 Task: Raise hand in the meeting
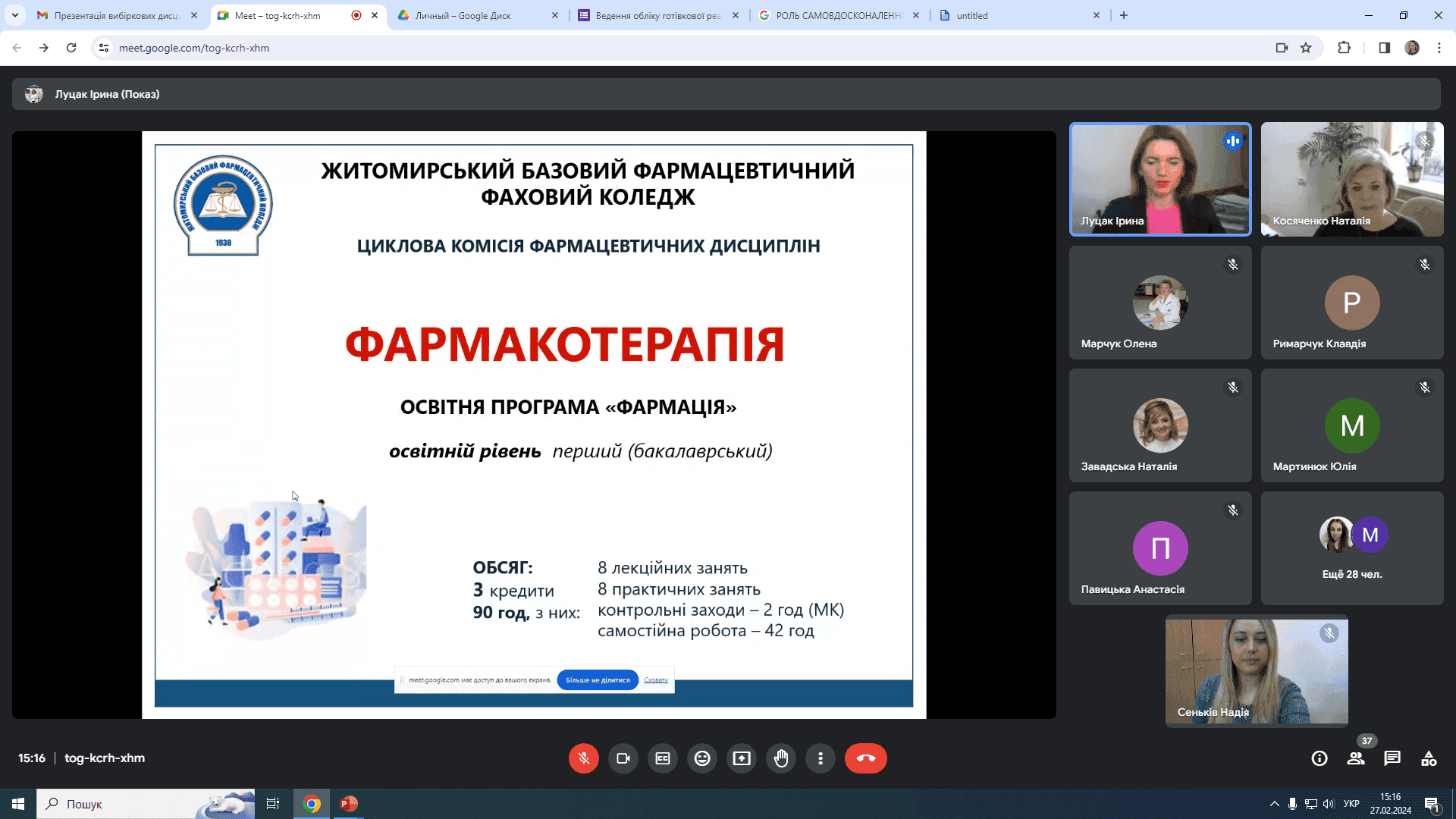click(781, 758)
